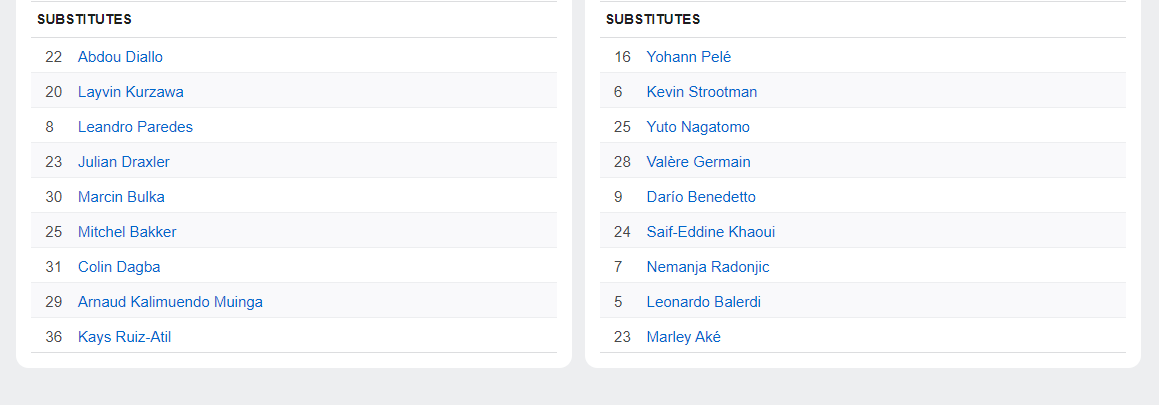This screenshot has width=1159, height=405.
Task: Click on Marley Aké
Action: tap(683, 337)
